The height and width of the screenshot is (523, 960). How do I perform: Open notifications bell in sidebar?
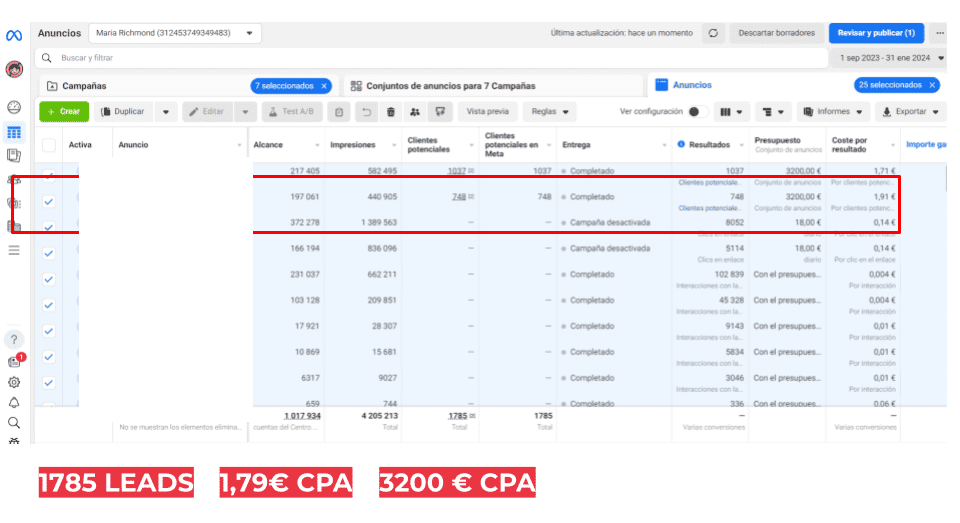[14, 402]
